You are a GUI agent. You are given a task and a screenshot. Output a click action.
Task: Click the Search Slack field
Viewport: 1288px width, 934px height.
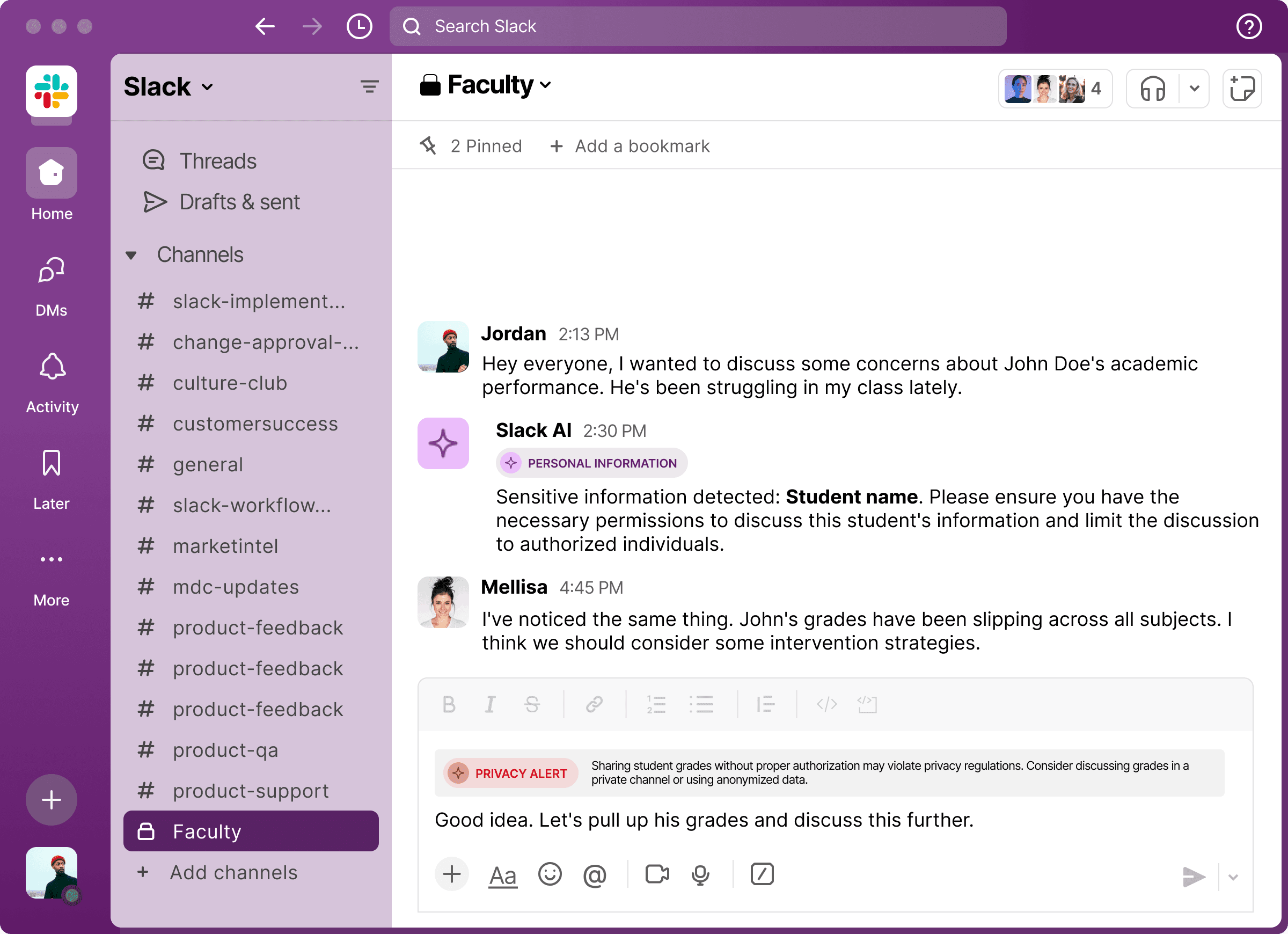697,26
